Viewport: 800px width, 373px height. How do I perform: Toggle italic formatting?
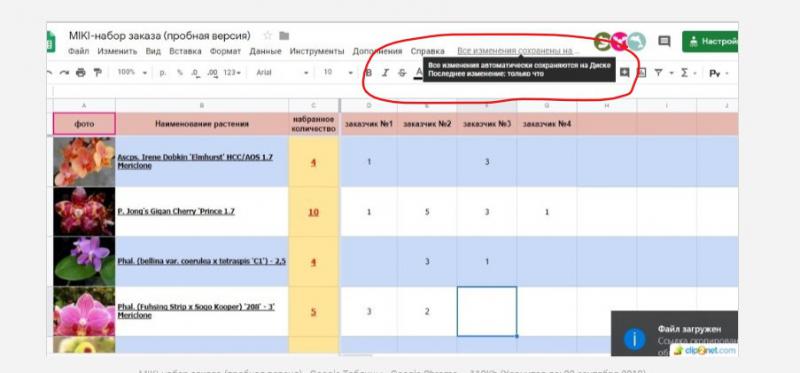click(x=386, y=73)
